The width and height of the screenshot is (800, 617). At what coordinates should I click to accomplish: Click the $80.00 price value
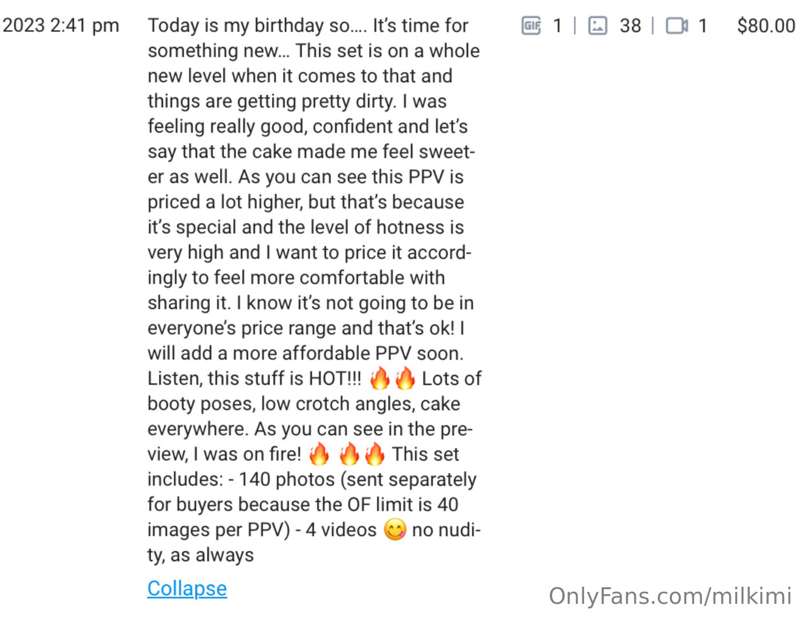[766, 26]
